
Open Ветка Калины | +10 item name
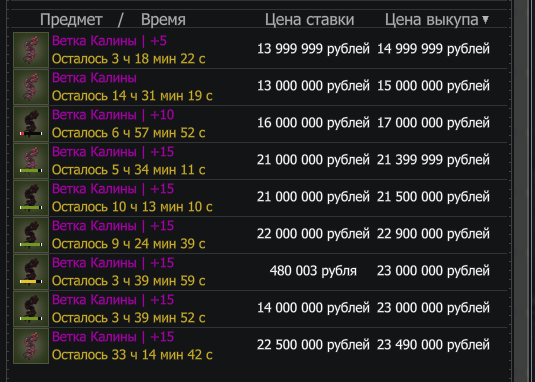pos(113,115)
